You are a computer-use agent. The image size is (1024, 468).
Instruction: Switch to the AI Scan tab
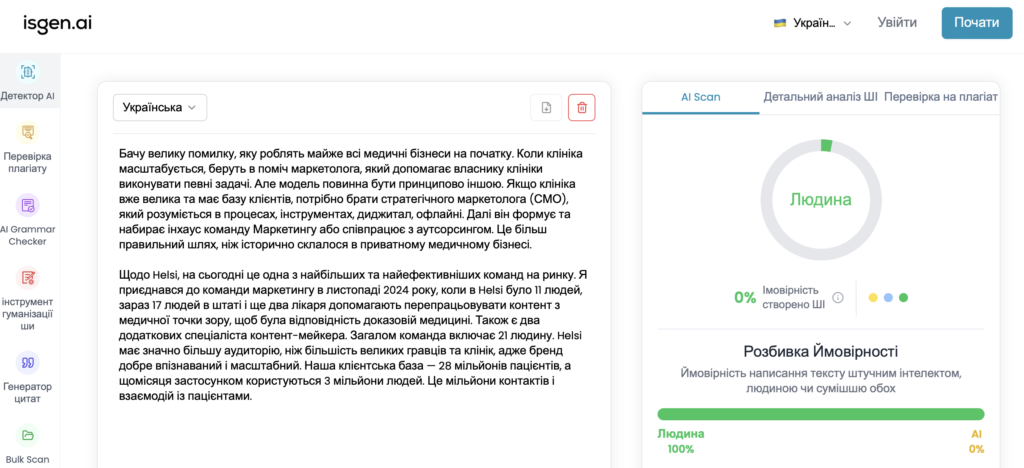point(701,97)
